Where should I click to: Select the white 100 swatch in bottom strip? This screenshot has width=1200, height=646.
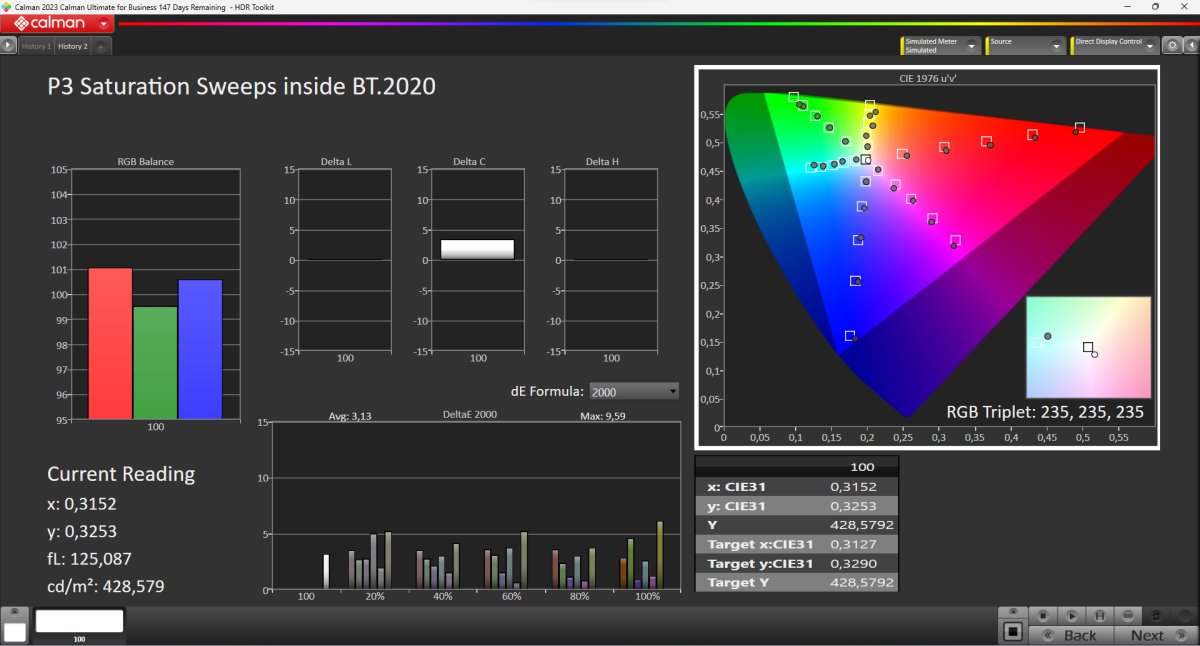point(79,622)
